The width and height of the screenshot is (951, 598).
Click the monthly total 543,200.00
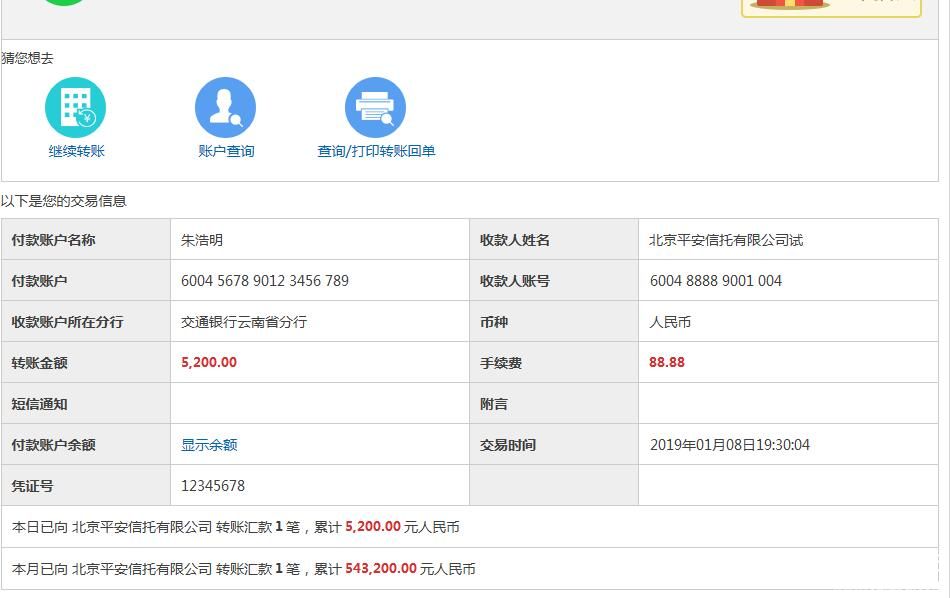[x=381, y=569]
